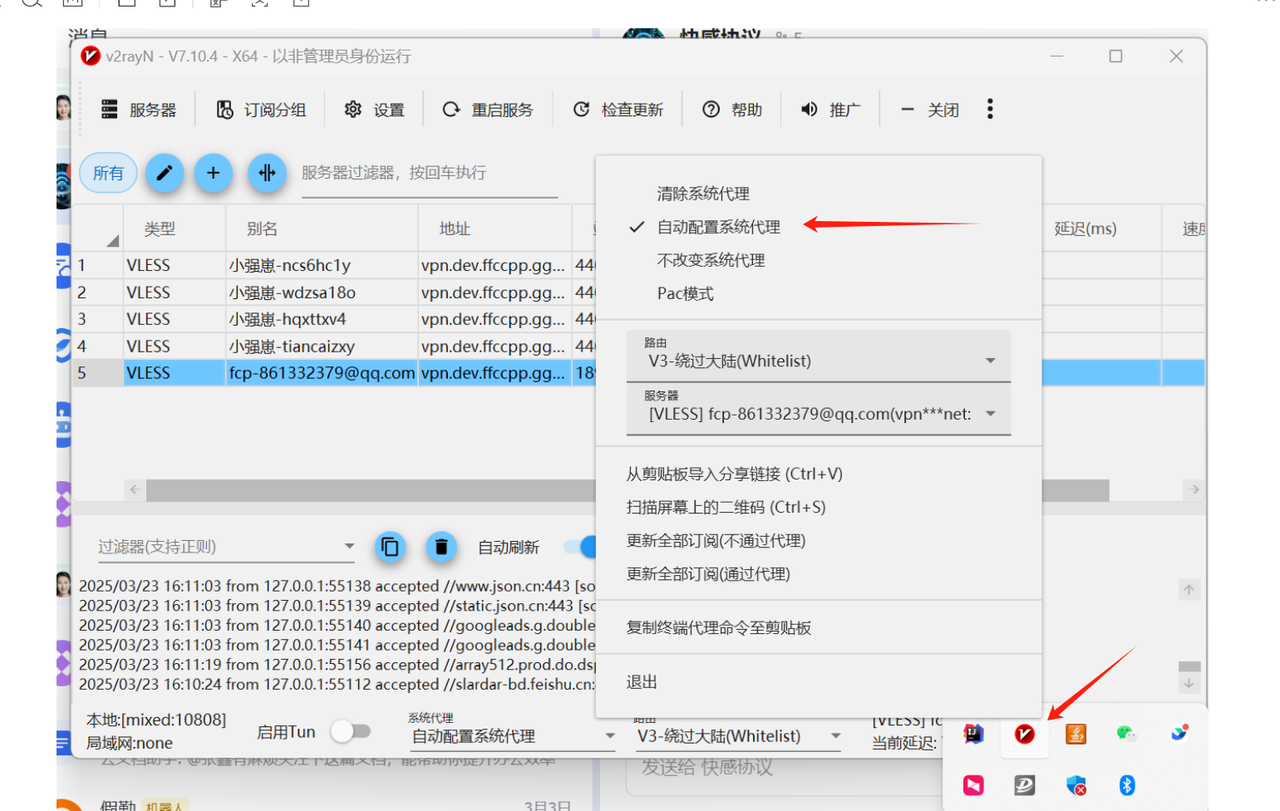Click the WeChat tray icon

1127,735
